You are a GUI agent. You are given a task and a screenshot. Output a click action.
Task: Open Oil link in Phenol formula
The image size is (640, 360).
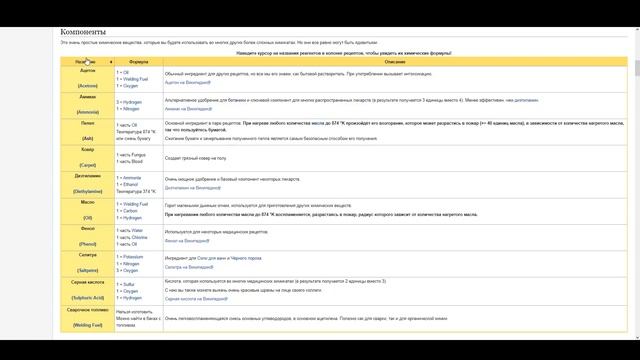[134, 244]
